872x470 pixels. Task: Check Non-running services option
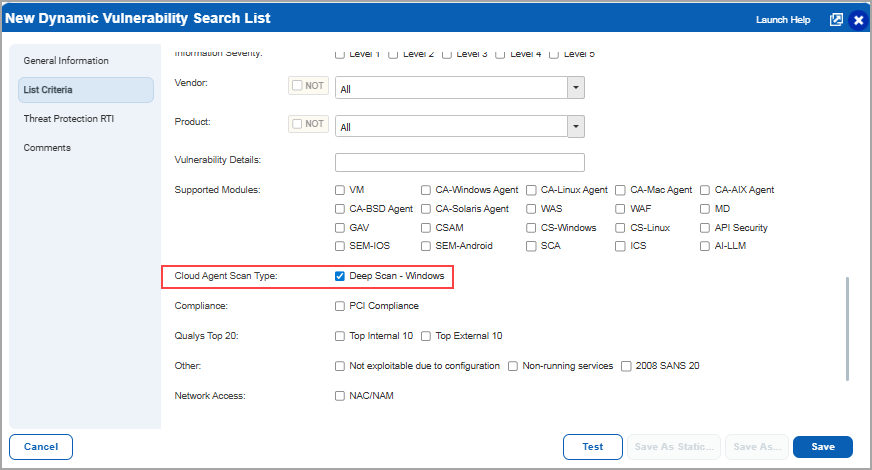pos(513,366)
